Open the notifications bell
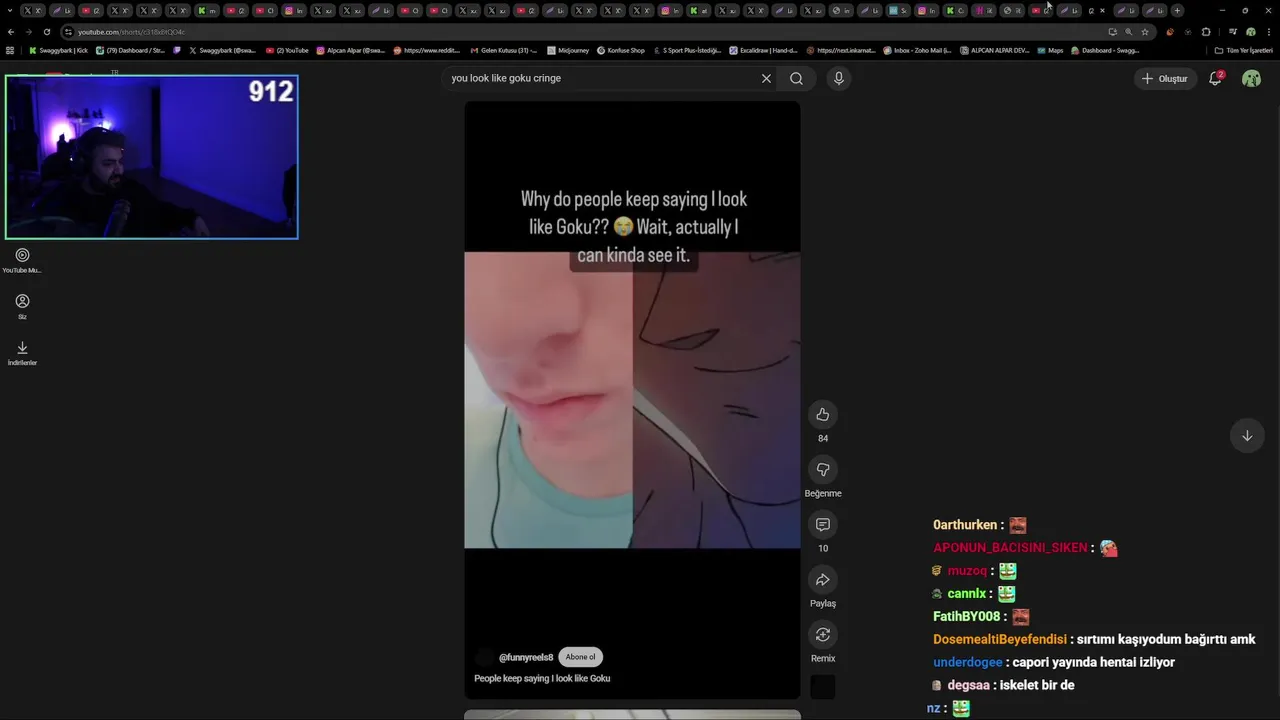1280x720 pixels. point(1215,78)
